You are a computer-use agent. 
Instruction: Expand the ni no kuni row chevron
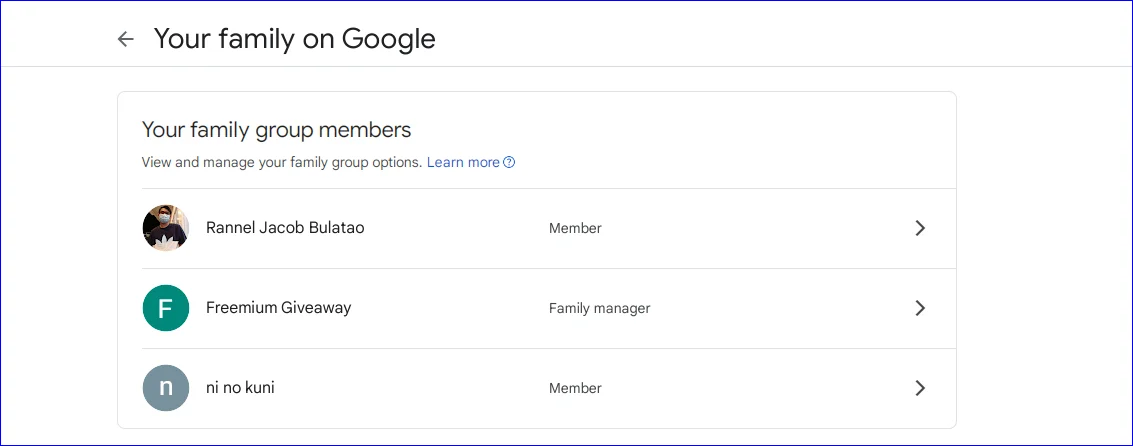(x=920, y=388)
